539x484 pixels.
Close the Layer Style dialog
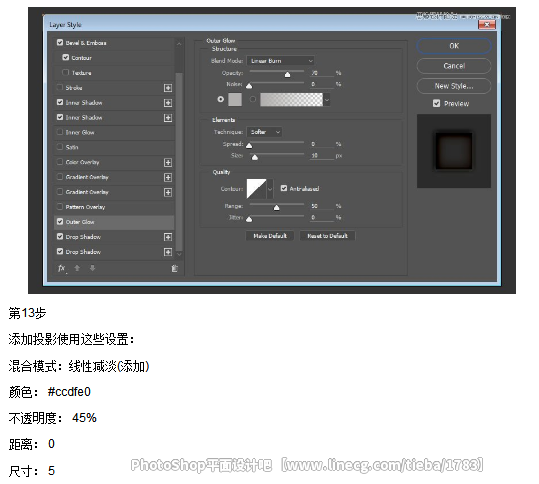(487, 24)
